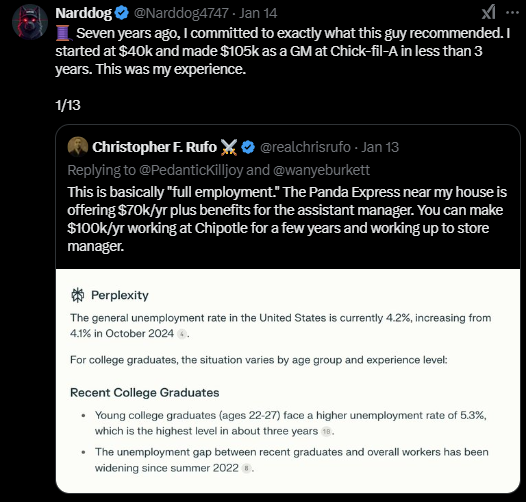Click Rufo's blue verified checkmark

[248, 147]
